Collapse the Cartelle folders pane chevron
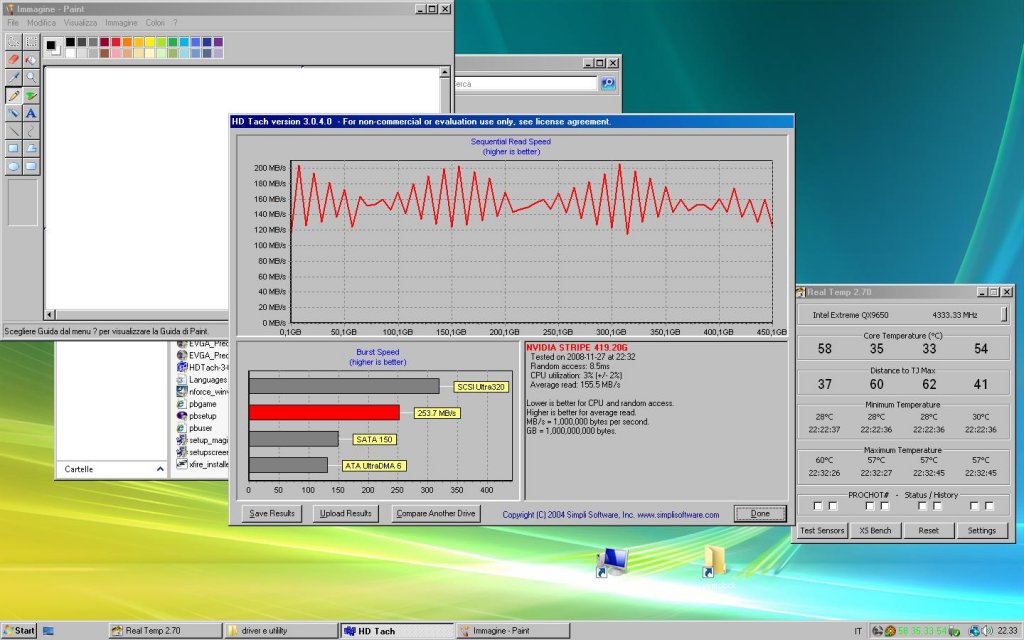Viewport: 1024px width, 640px height. point(160,469)
